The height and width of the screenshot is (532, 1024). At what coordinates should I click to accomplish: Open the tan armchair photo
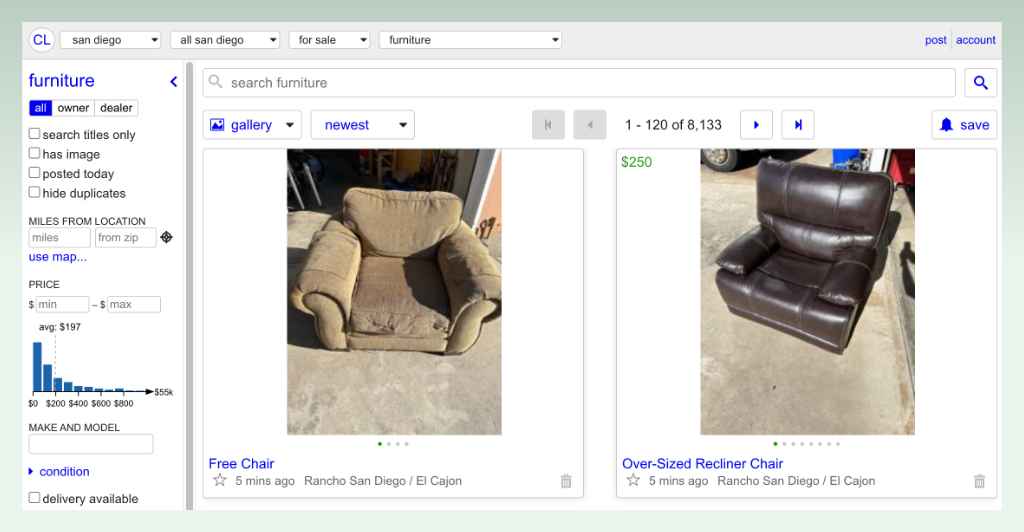click(394, 292)
